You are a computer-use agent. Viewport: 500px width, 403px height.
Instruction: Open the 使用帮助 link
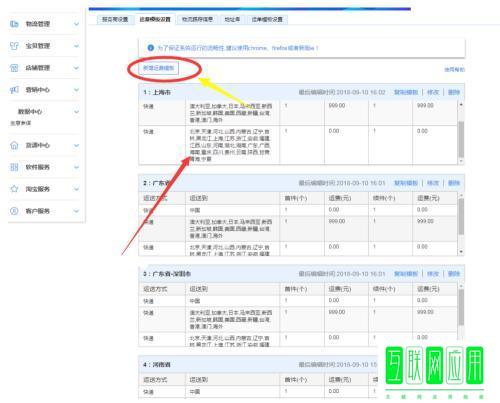454,69
